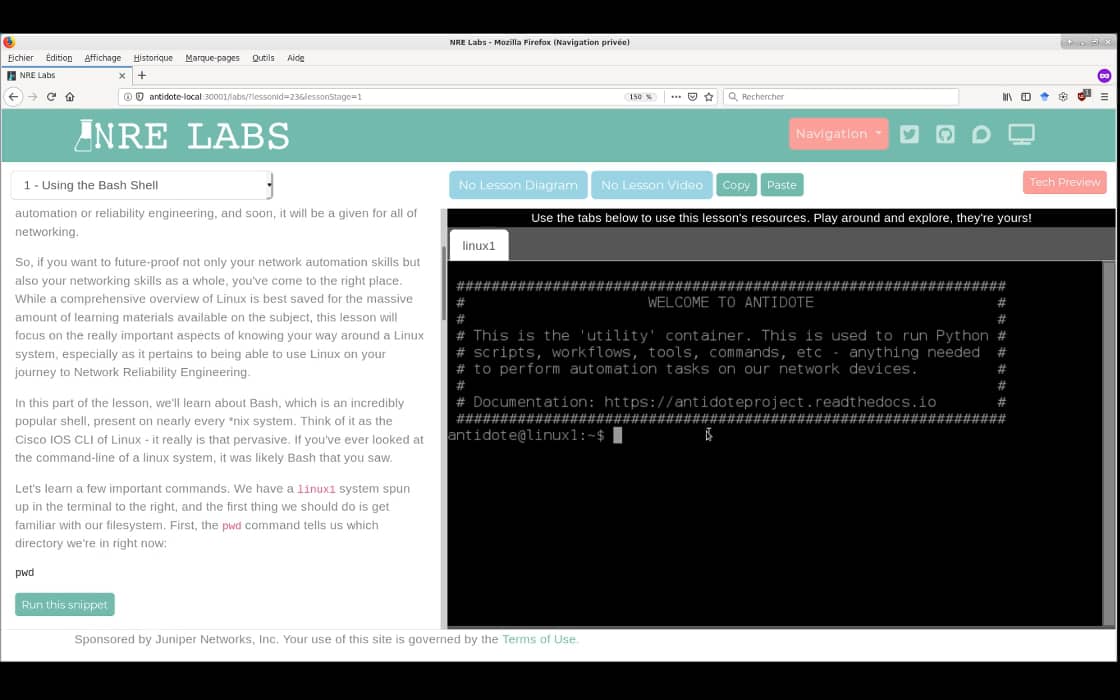Image resolution: width=1120 pixels, height=700 pixels.
Task: Click the pink 'pwd' code word in the lesson
Action: click(x=231, y=526)
